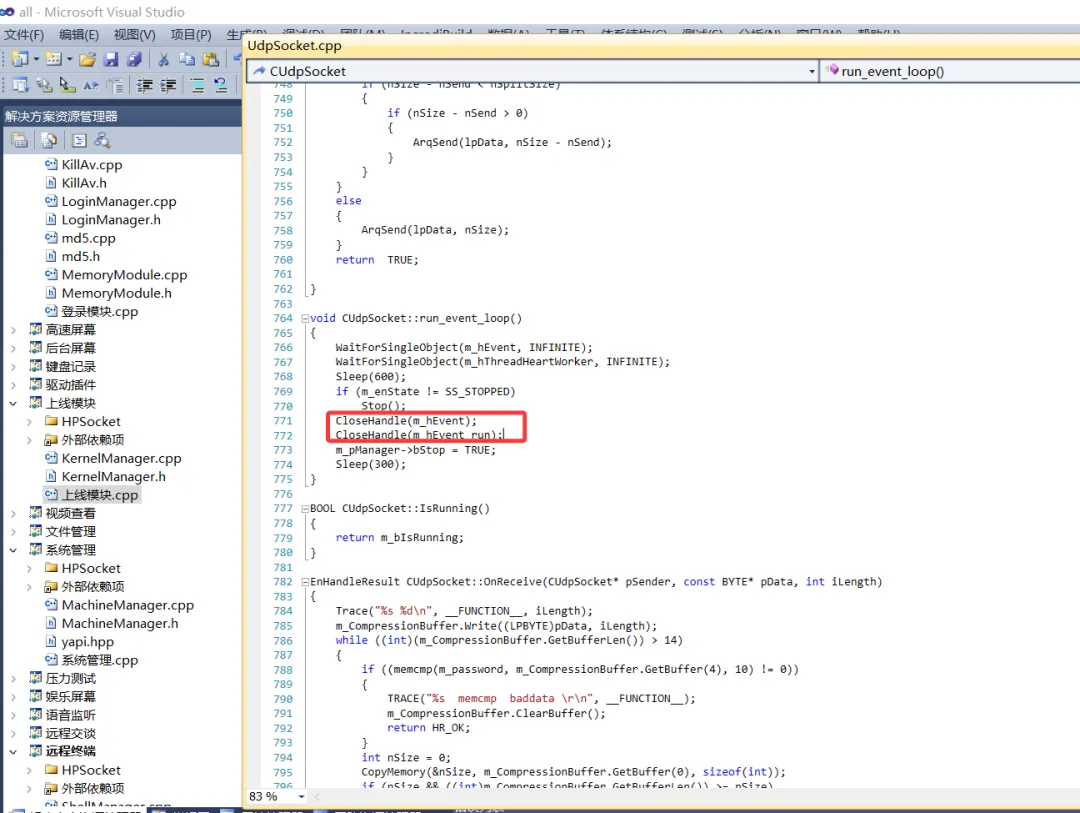The height and width of the screenshot is (813, 1080).
Task: Click the Decrease Indent icon
Action: point(145,85)
